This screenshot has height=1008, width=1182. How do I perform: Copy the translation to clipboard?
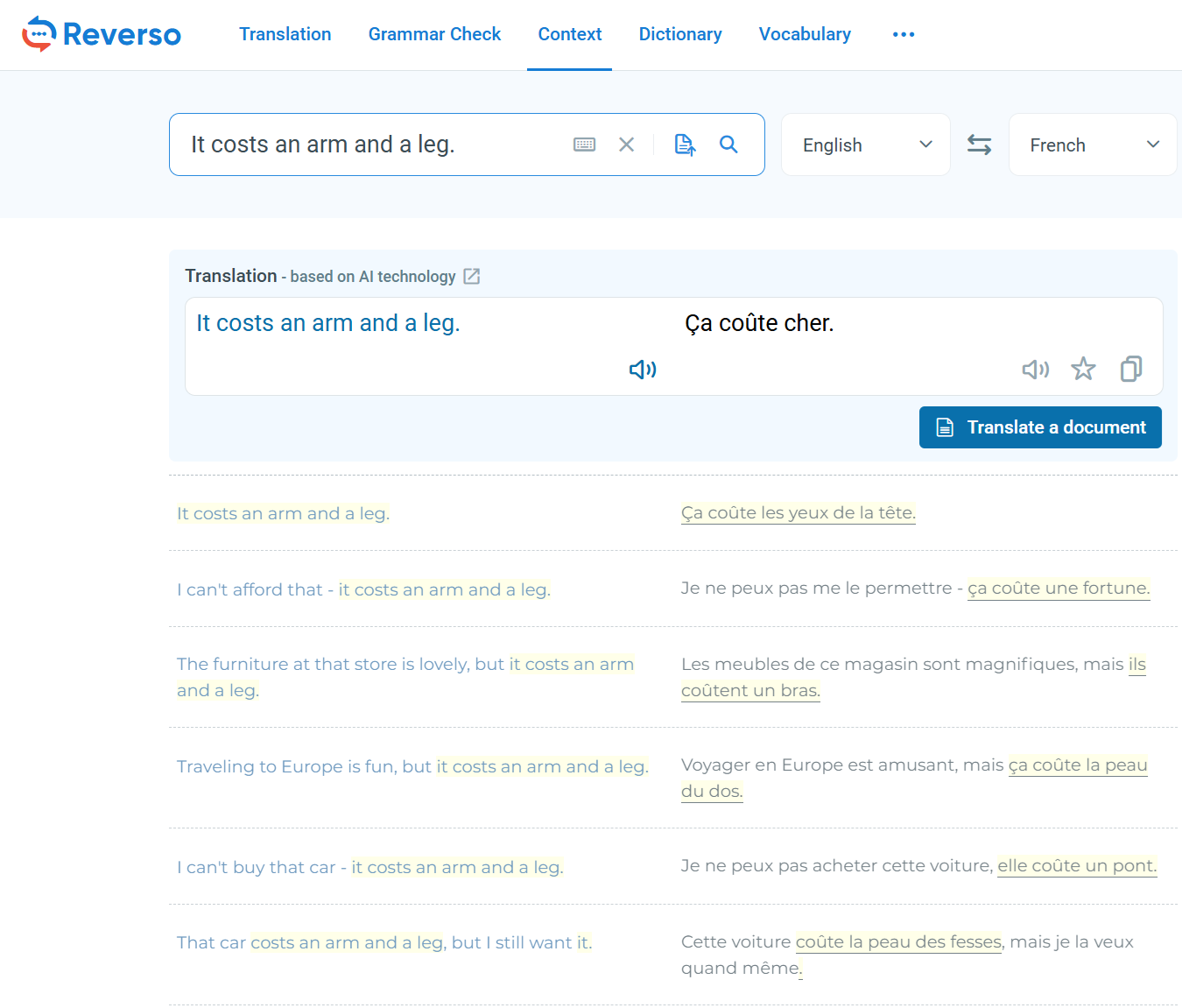(x=1130, y=369)
